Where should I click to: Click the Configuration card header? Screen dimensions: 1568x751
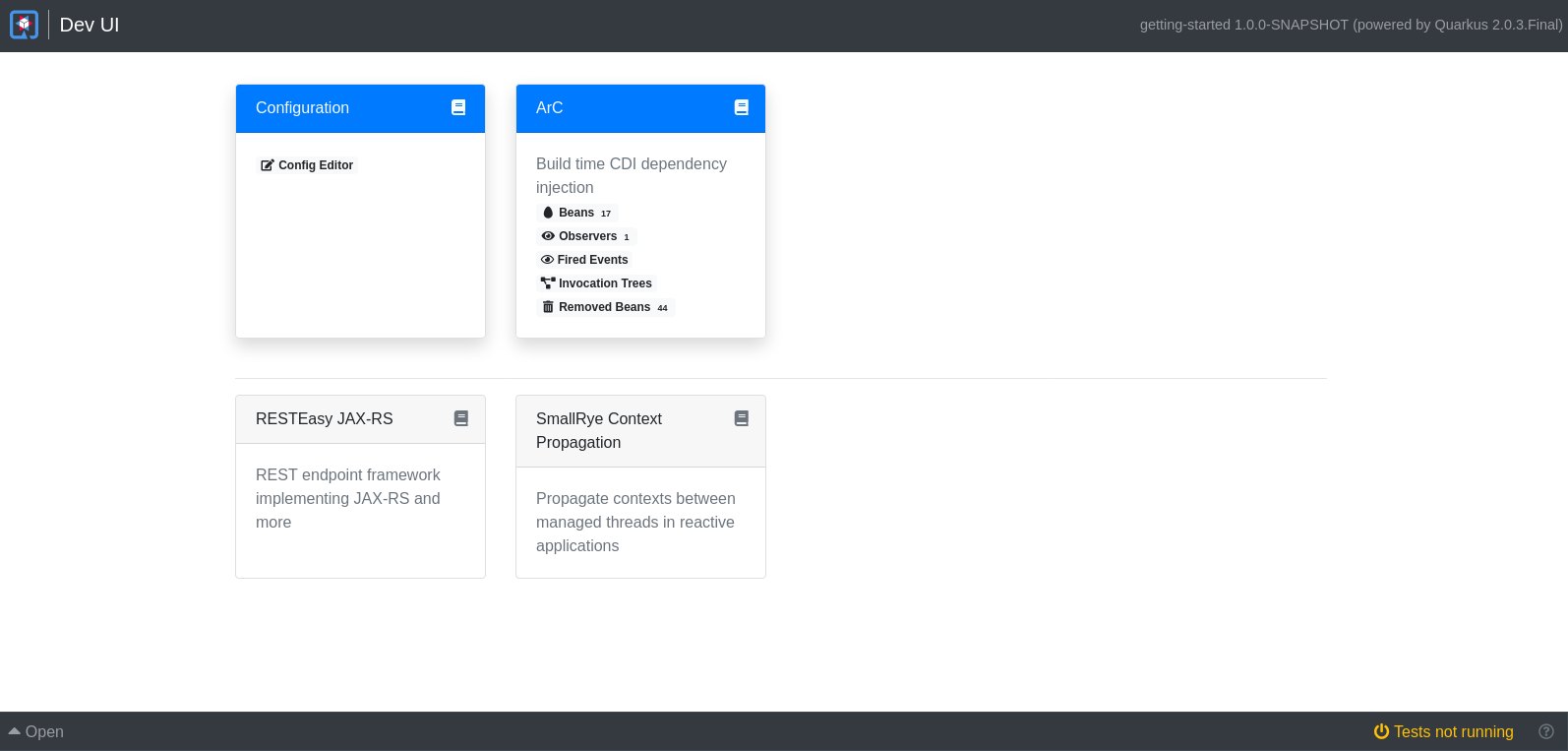pyautogui.click(x=302, y=108)
